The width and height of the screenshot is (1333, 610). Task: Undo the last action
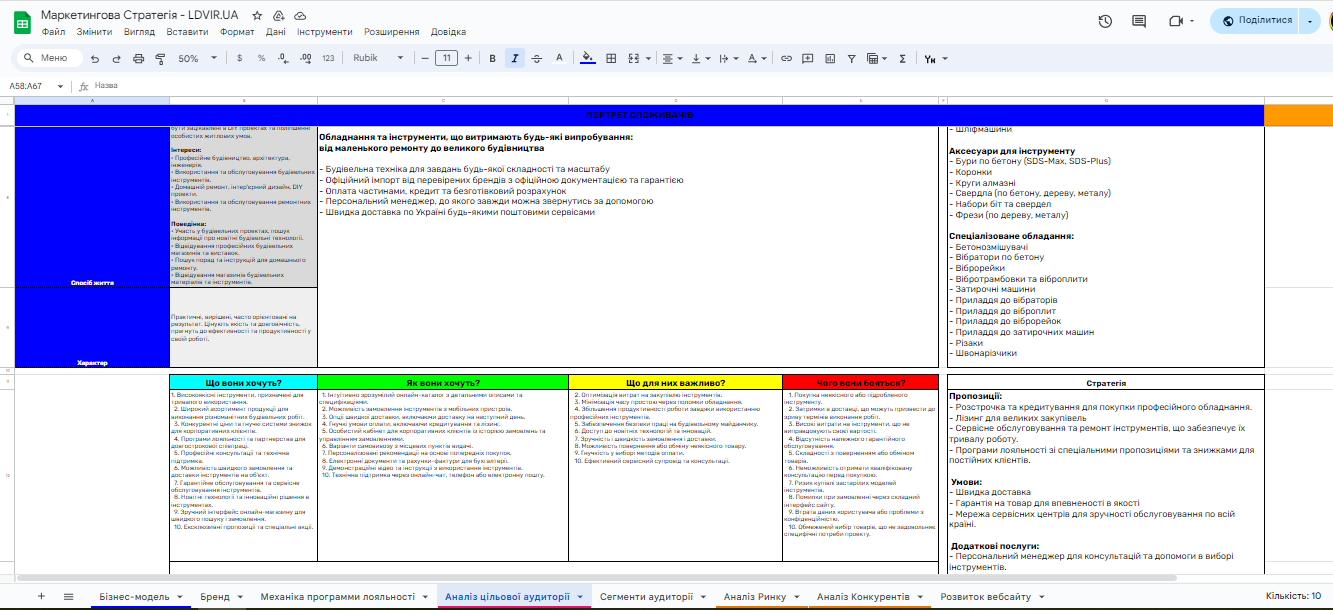tap(95, 58)
